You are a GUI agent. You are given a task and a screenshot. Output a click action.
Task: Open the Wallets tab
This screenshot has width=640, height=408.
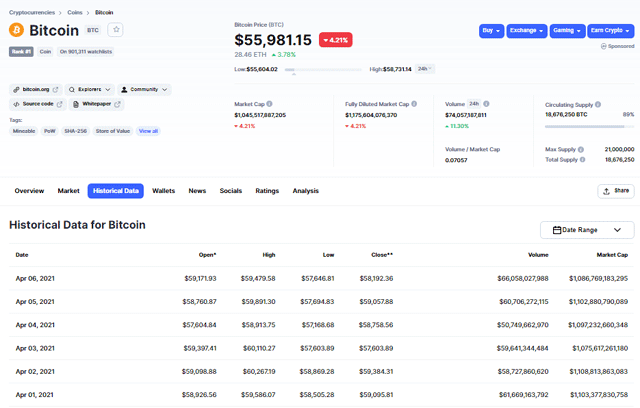(x=163, y=191)
